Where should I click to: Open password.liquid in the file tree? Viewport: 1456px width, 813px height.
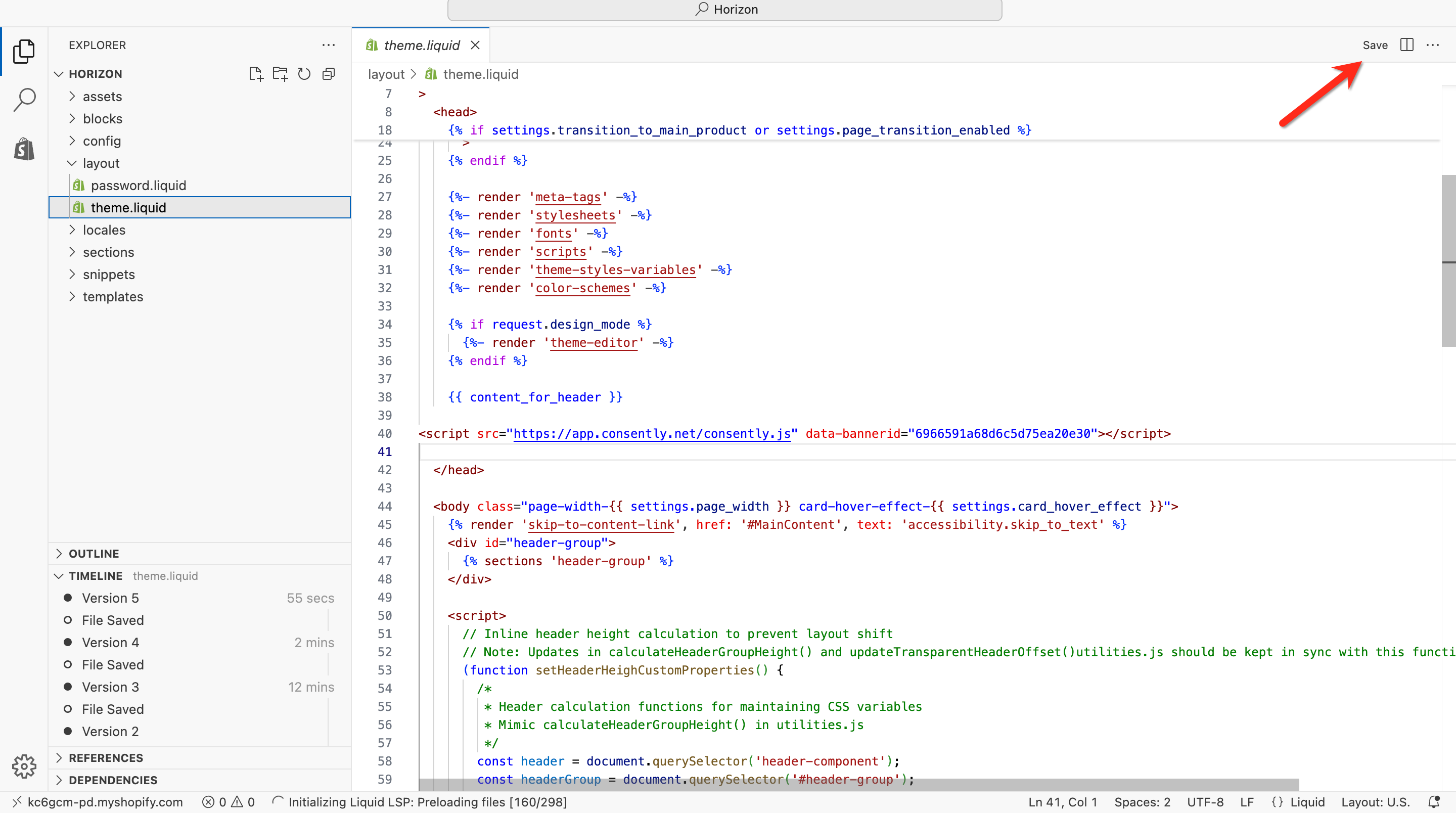(x=139, y=186)
